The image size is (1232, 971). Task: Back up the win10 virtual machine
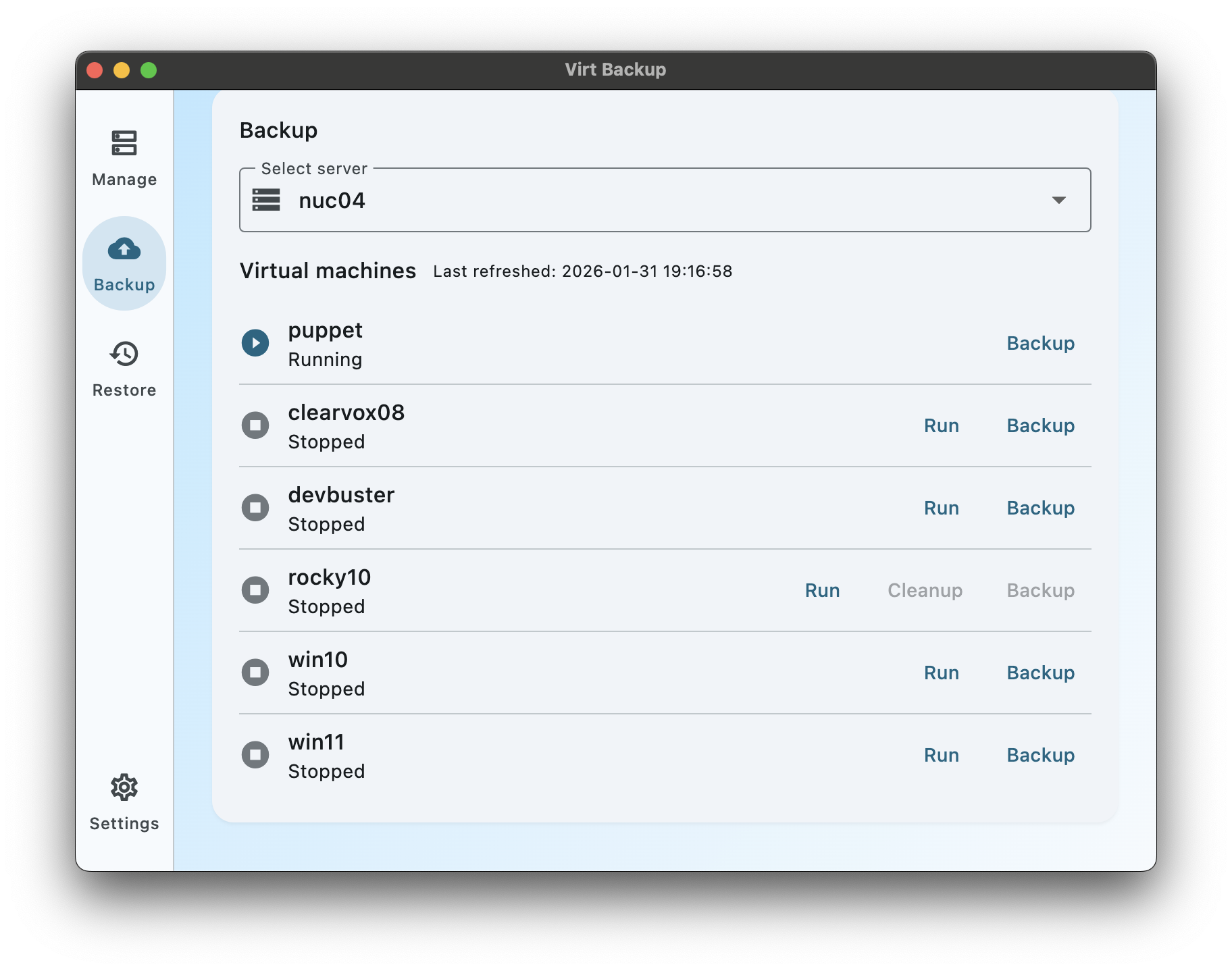(1040, 672)
